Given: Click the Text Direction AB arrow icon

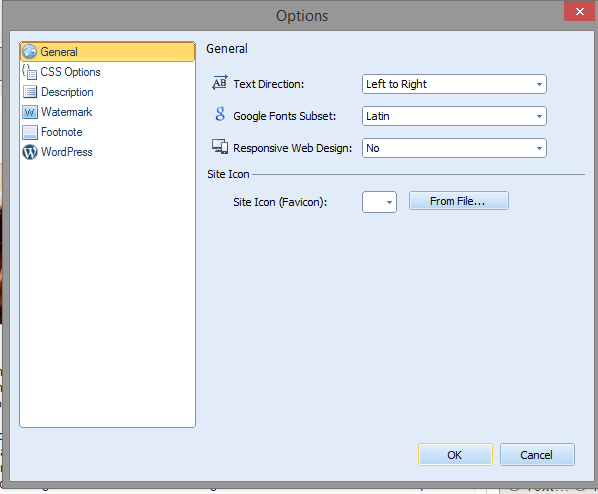Looking at the screenshot, I should click(220, 82).
